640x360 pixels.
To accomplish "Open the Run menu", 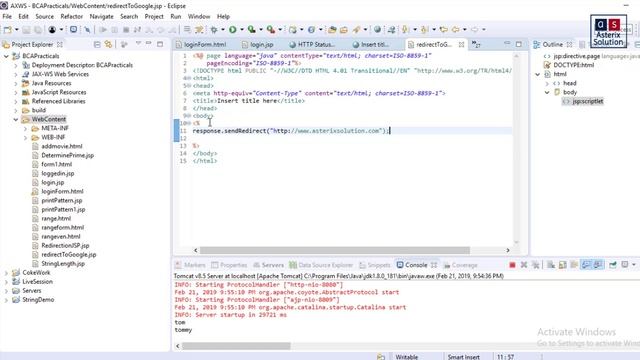I will (x=176, y=16).
